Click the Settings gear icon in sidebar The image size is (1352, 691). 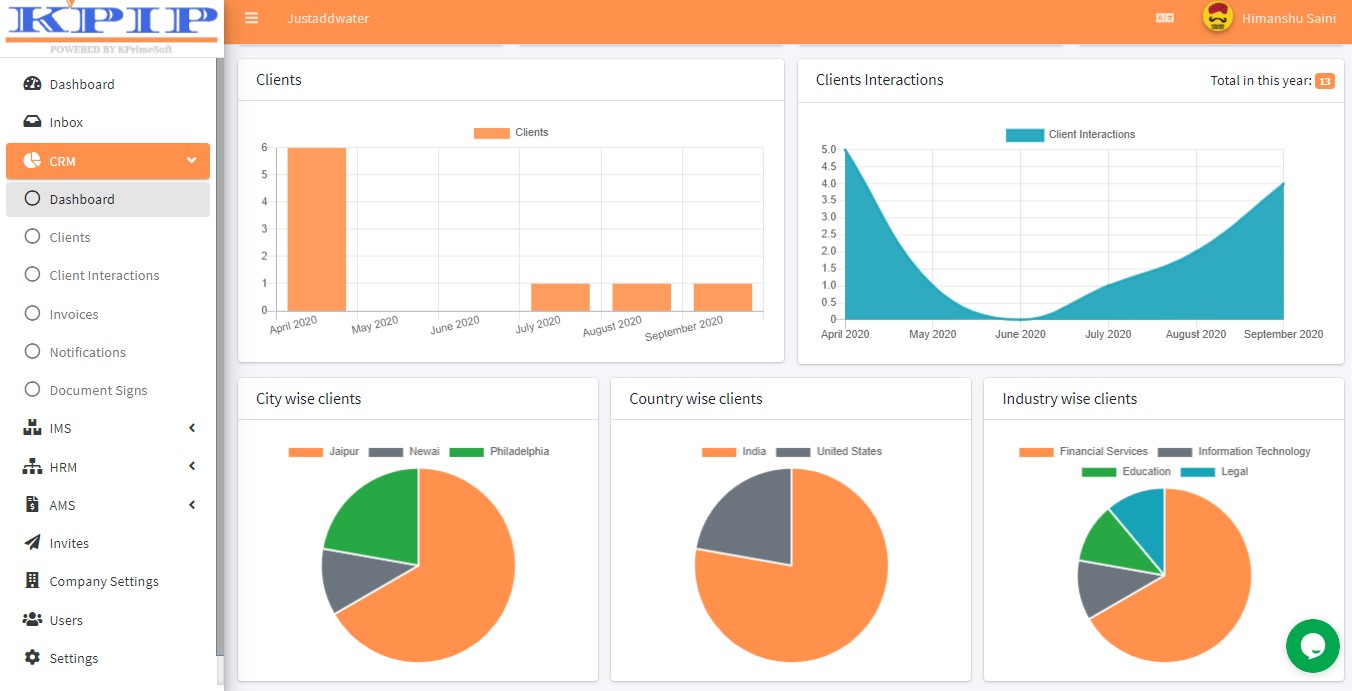click(x=32, y=658)
